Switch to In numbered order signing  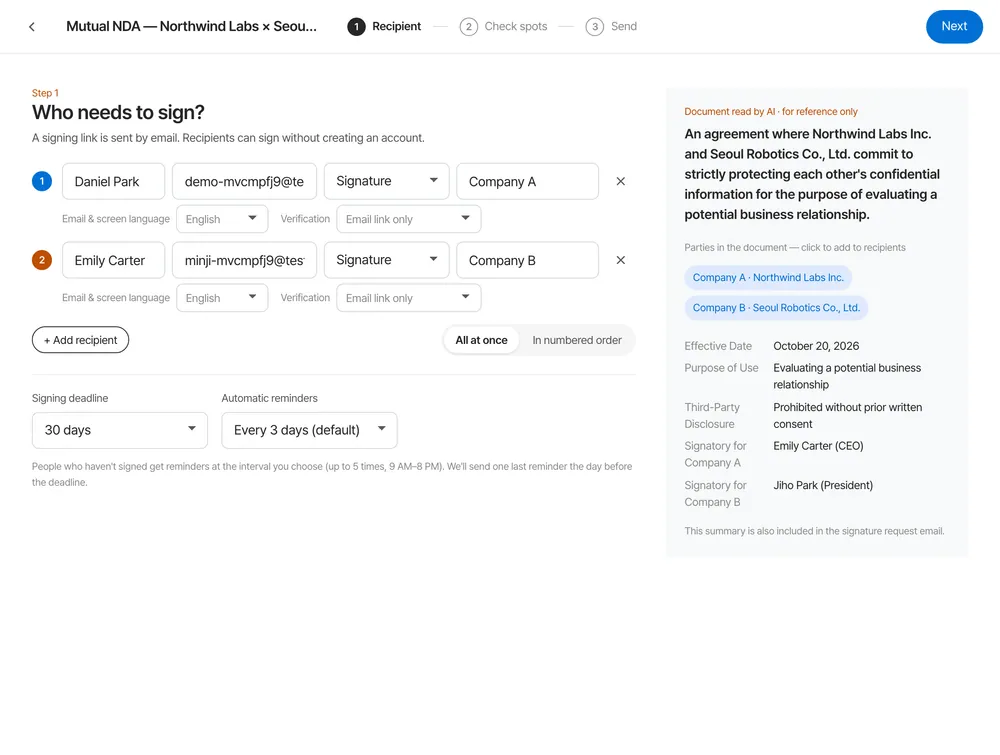pos(577,340)
